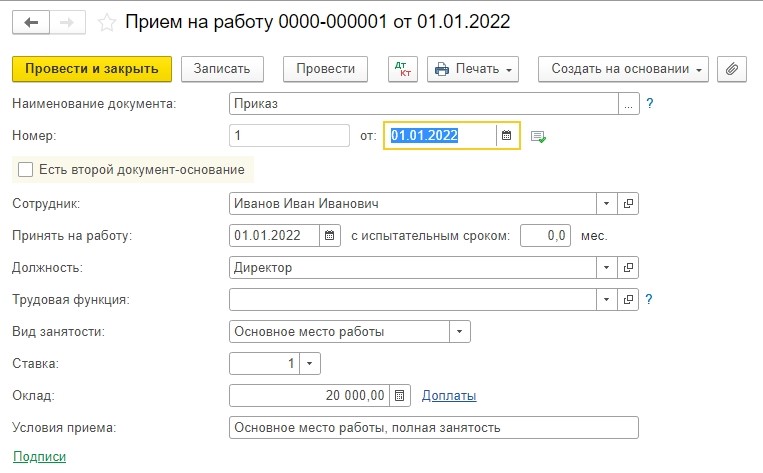Click ellipsis button in document name field
Image resolution: width=763 pixels, height=473 pixels.
(x=629, y=104)
